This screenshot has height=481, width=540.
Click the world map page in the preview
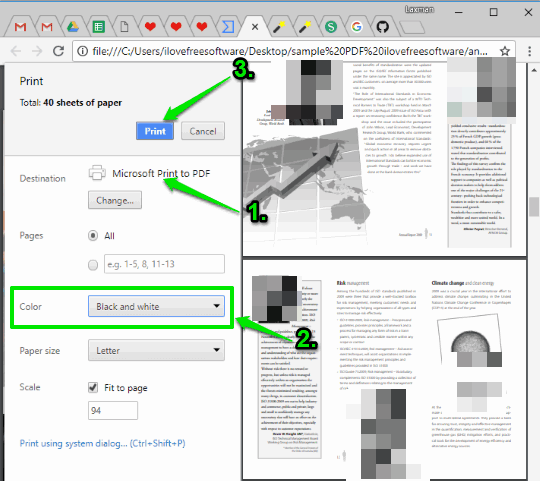pyautogui.click(x=384, y=159)
